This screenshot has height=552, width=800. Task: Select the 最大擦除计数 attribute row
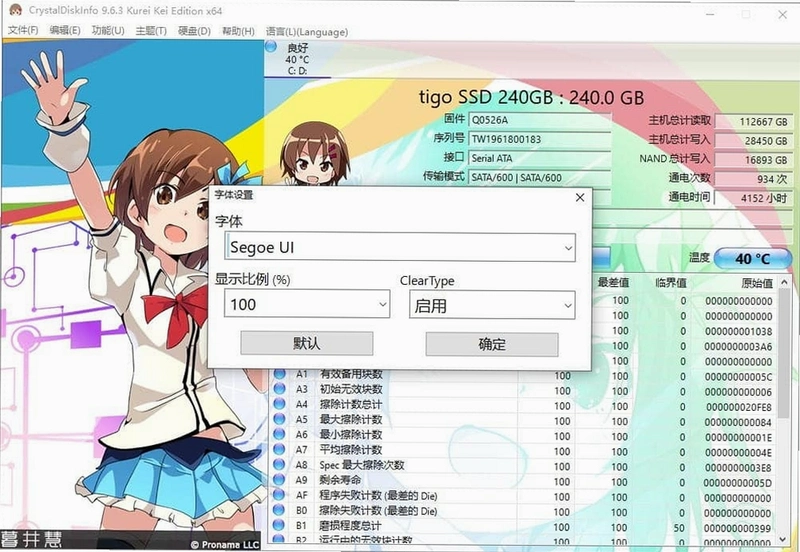523,420
